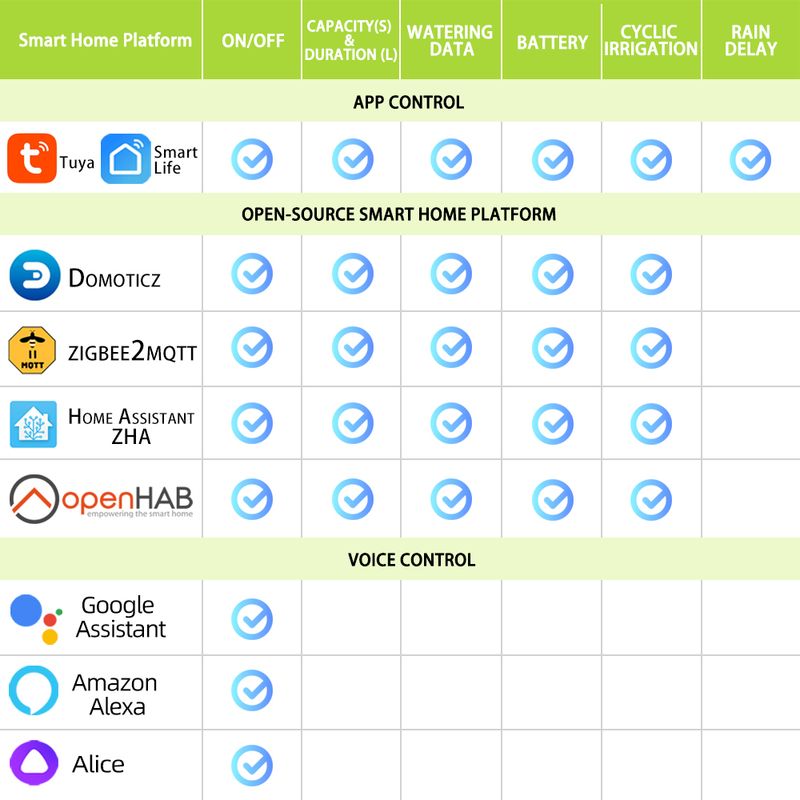Click the Smart Home Platform header
Screen dimensions: 800x800
[105, 41]
